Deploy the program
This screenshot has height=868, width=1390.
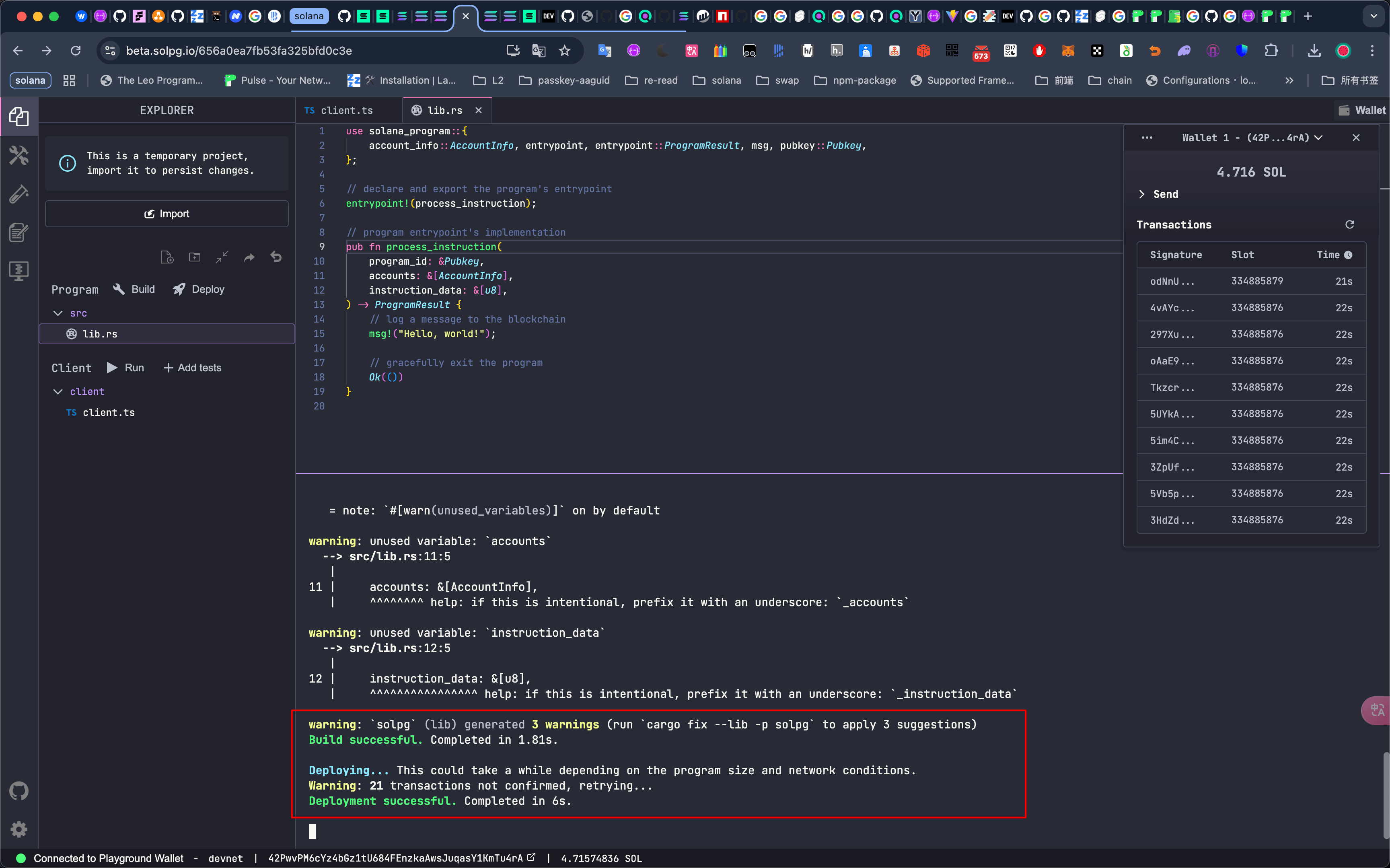click(x=199, y=289)
